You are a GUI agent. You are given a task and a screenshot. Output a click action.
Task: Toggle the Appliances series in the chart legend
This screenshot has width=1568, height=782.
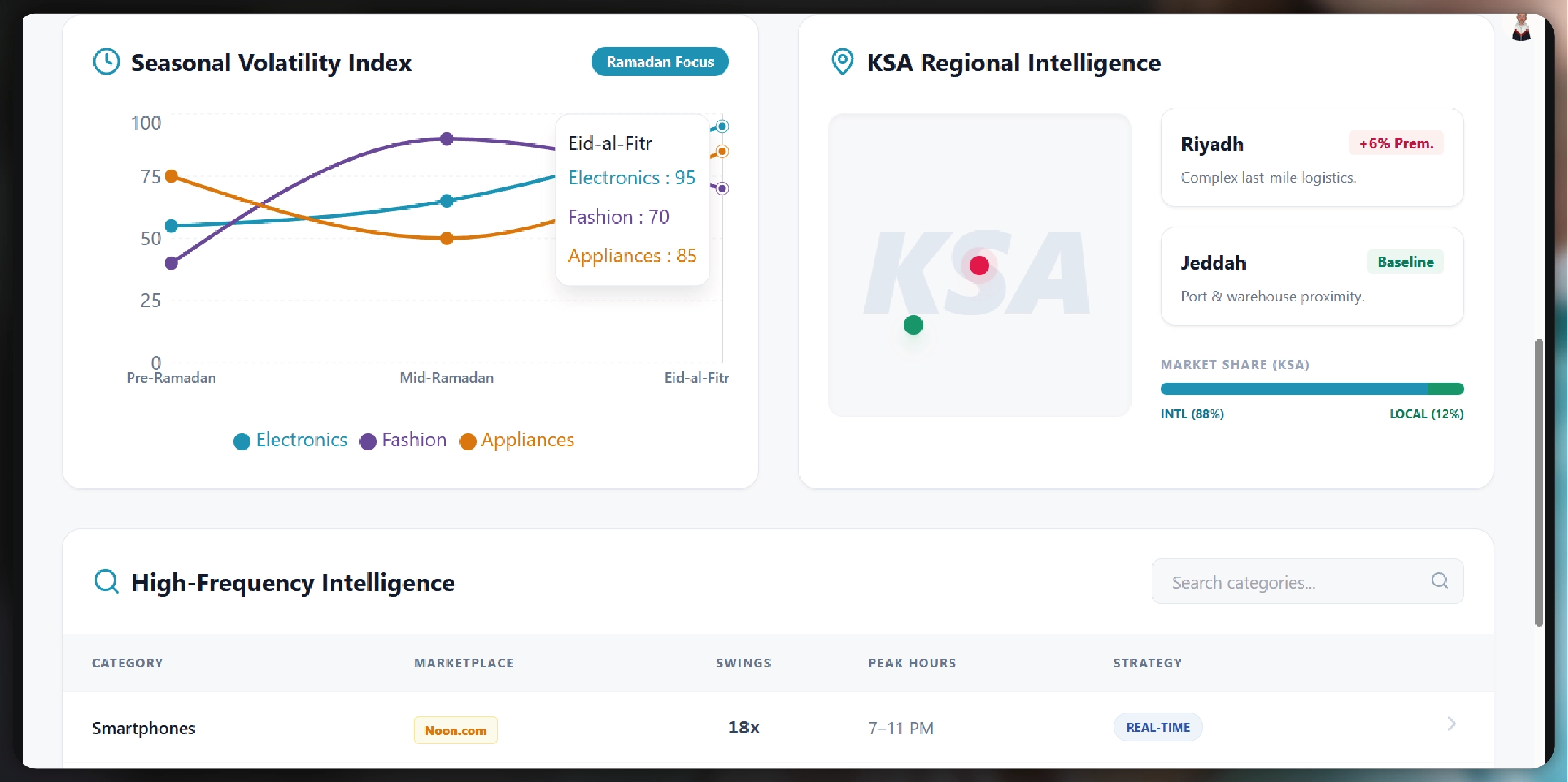click(517, 440)
